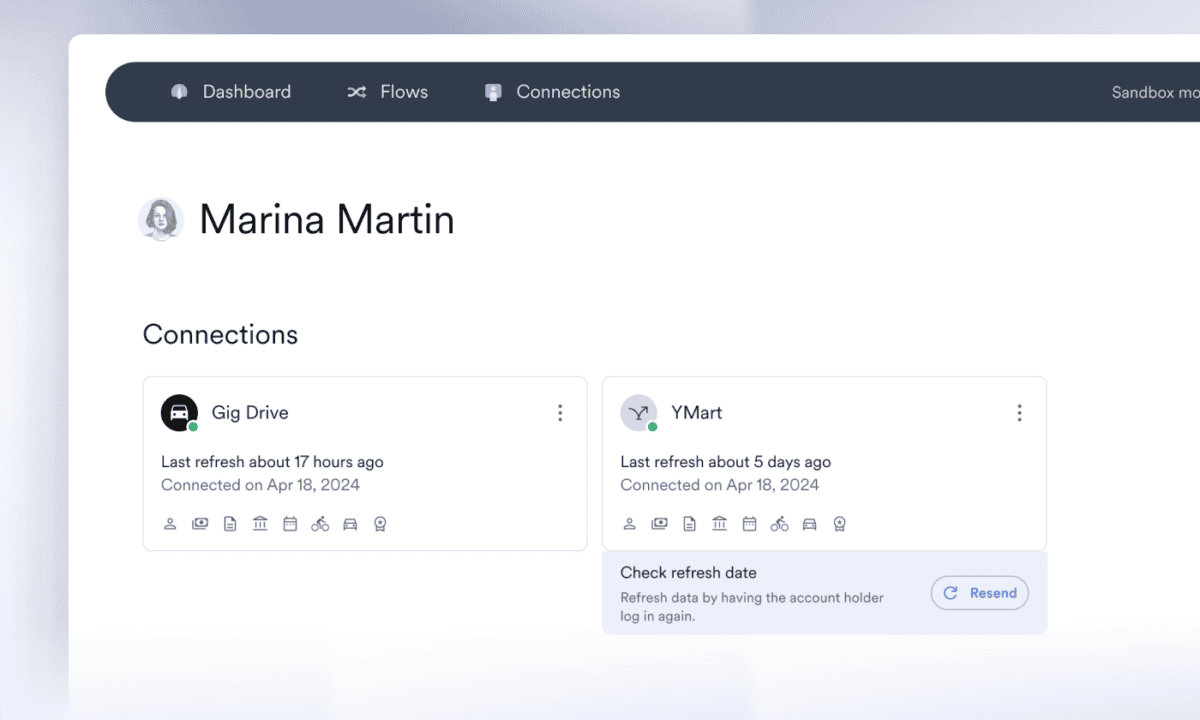Open the three-dot menu on the YMart card
The height and width of the screenshot is (720, 1200).
click(x=1019, y=412)
